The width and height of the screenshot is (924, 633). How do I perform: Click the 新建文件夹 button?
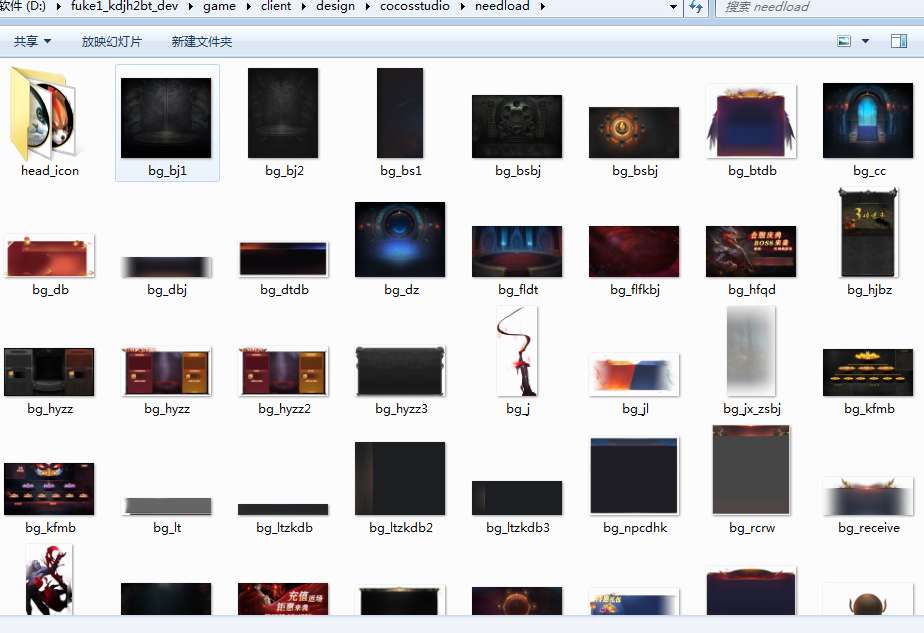201,41
